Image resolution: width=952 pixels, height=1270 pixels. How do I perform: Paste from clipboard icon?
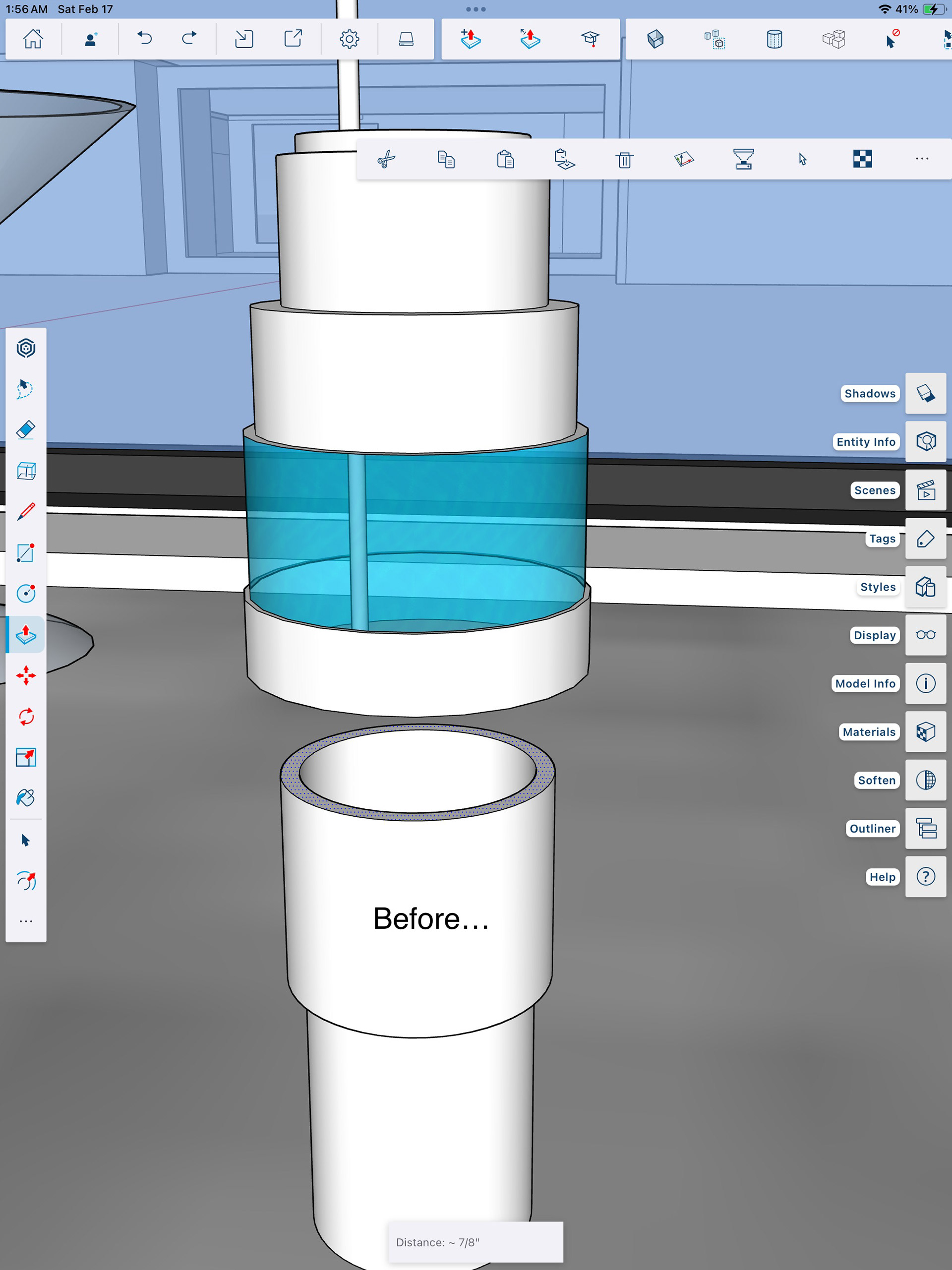[x=505, y=159]
